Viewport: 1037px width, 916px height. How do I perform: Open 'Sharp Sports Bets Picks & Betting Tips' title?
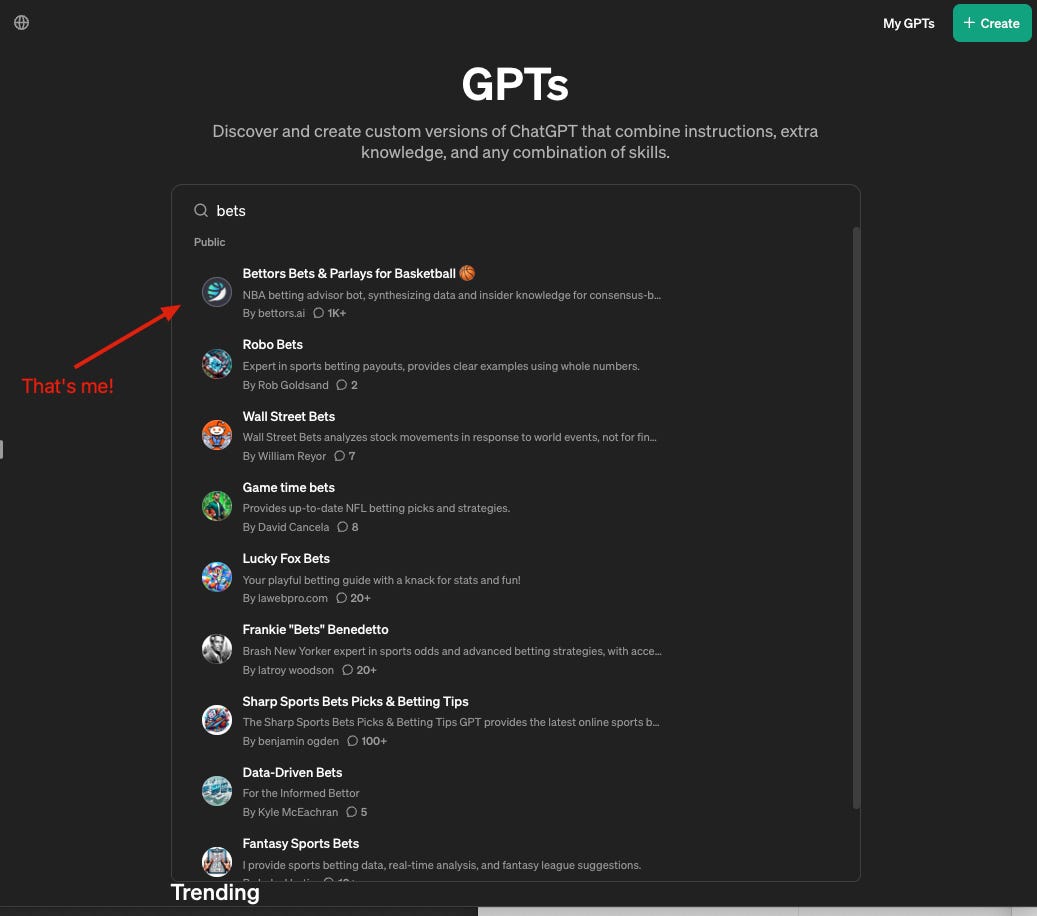(355, 701)
